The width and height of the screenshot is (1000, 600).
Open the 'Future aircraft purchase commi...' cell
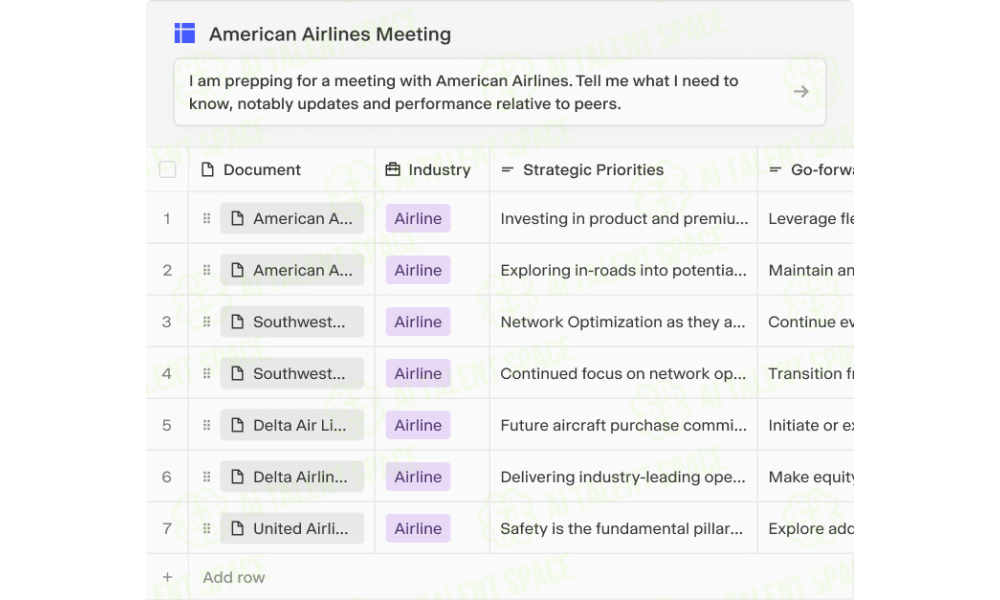[624, 425]
